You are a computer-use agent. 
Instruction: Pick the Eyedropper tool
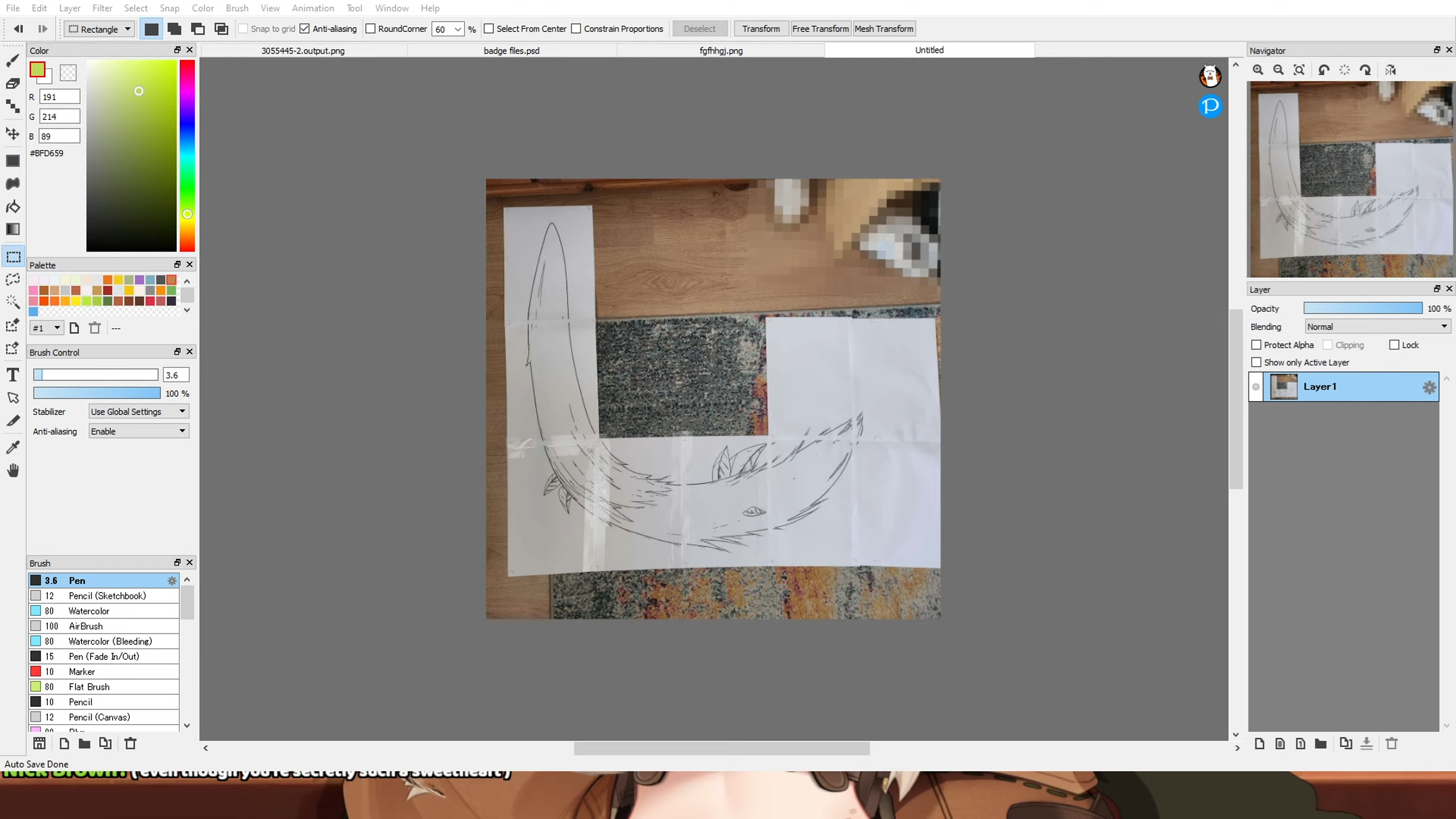pos(13,448)
